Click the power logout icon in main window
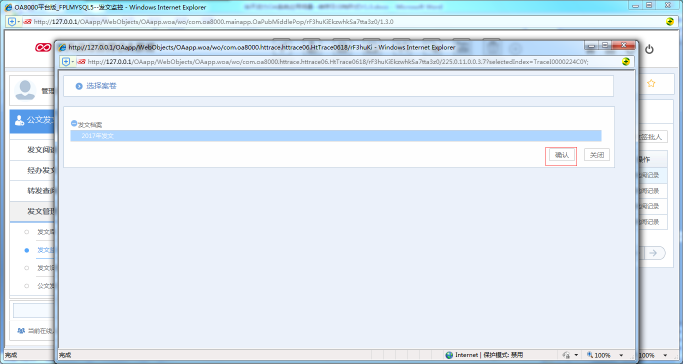The image size is (683, 364). coord(649,49)
